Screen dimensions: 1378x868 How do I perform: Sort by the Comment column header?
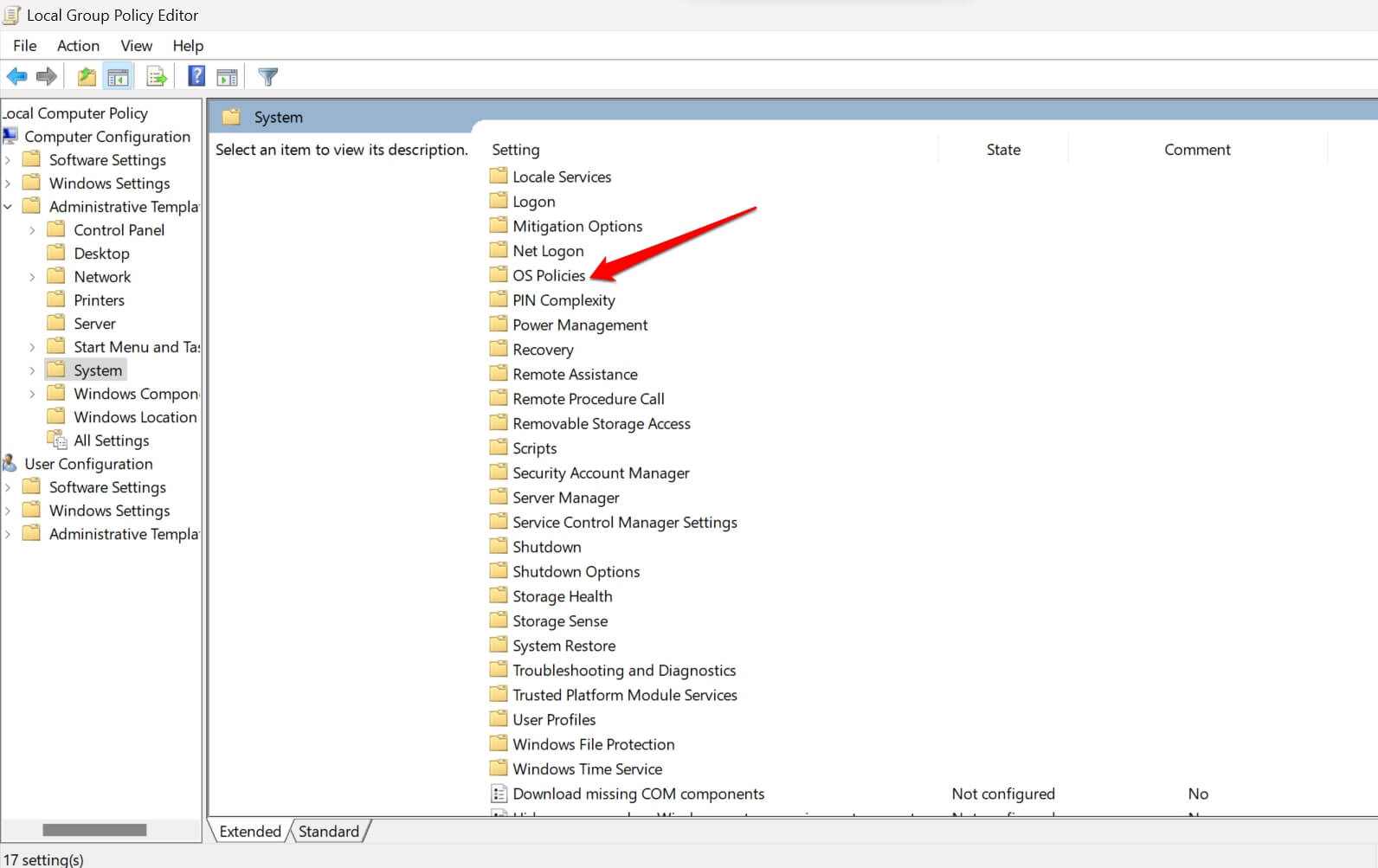1197,149
